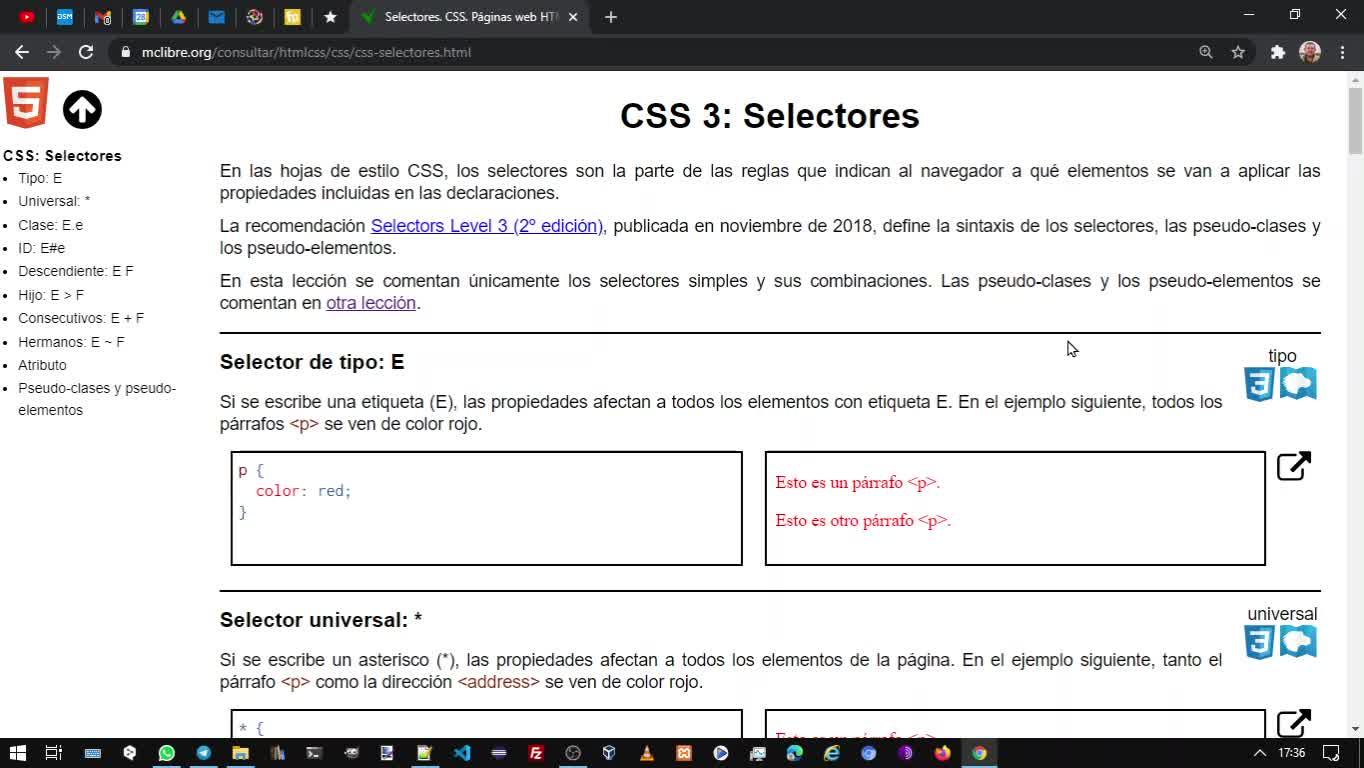Open the on-screen keyboard taskbar icon
1364x768 pixels.
tap(92, 753)
